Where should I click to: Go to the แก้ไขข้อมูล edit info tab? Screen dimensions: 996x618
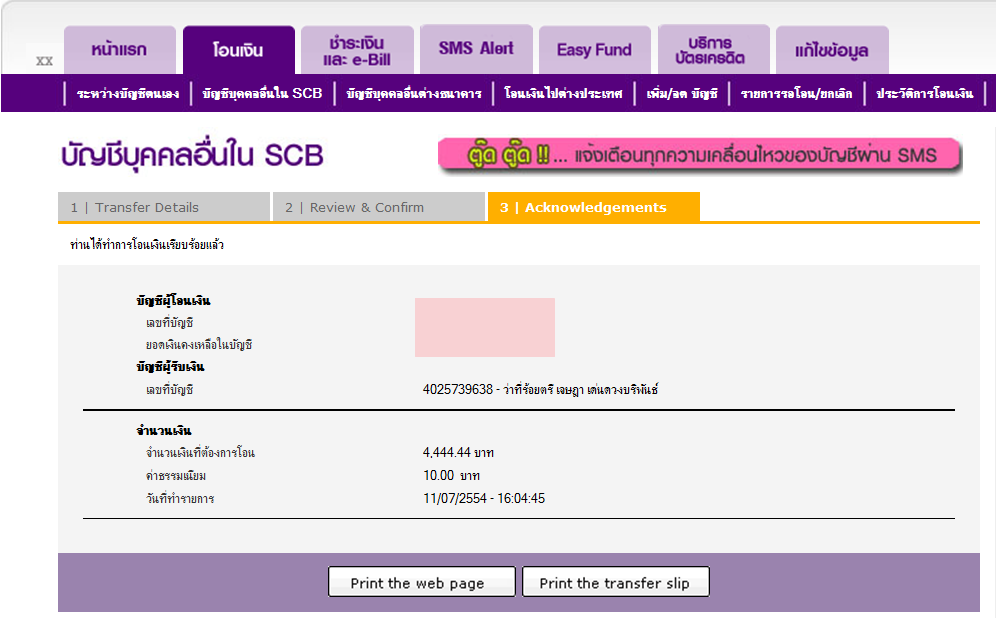(x=832, y=50)
